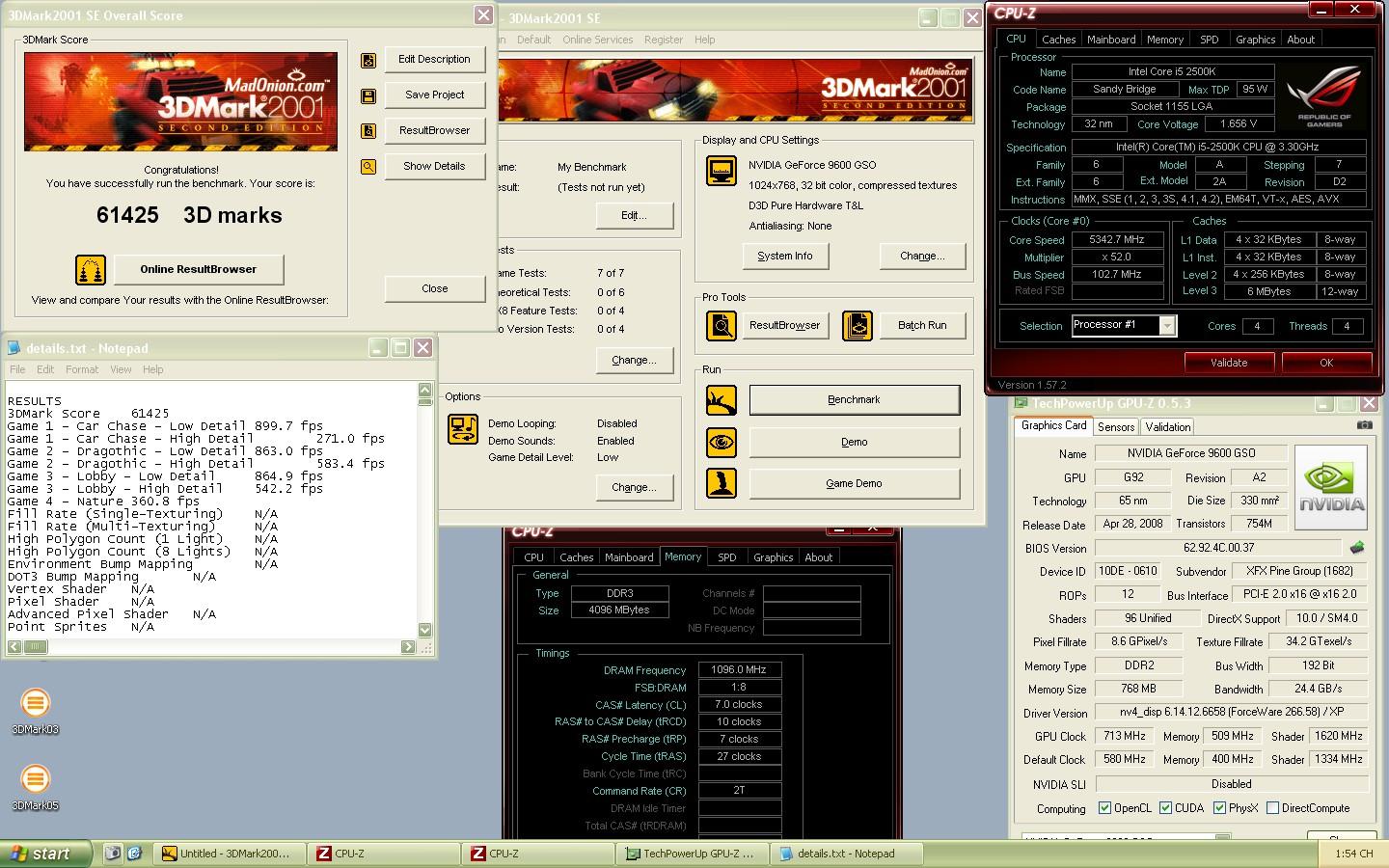
Task: Click the Notepad horizontal scrollbar right arrow
Action: (408, 647)
